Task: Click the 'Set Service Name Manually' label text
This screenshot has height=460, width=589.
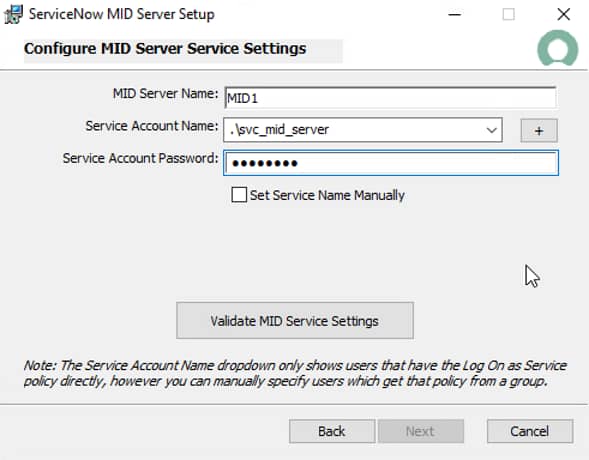Action: coord(327,195)
